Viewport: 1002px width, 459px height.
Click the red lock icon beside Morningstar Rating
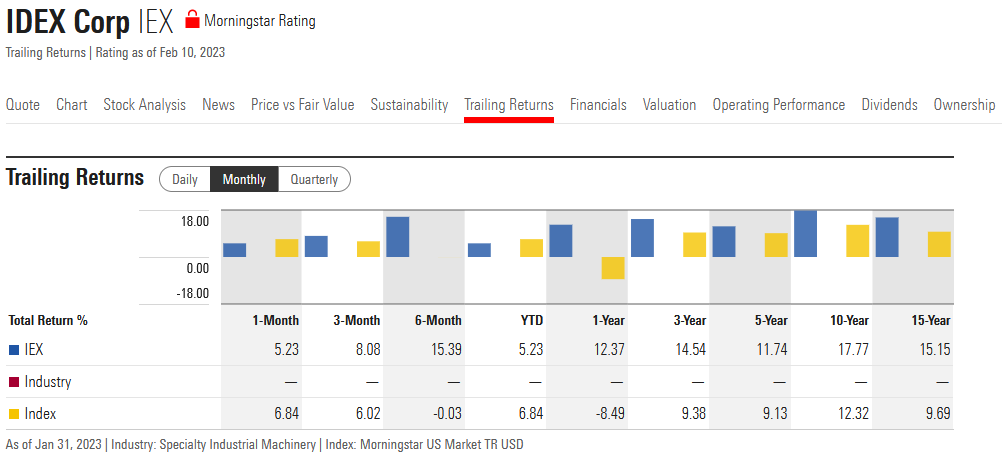point(192,20)
